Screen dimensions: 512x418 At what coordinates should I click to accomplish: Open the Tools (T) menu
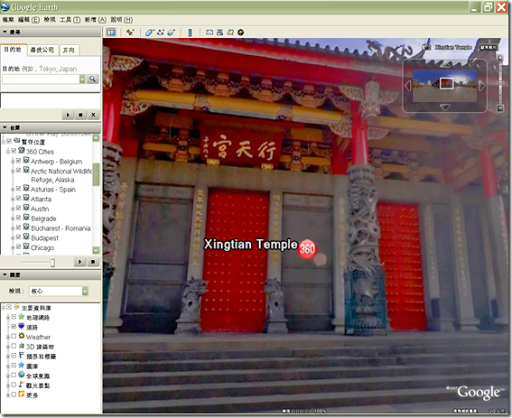tap(70, 20)
